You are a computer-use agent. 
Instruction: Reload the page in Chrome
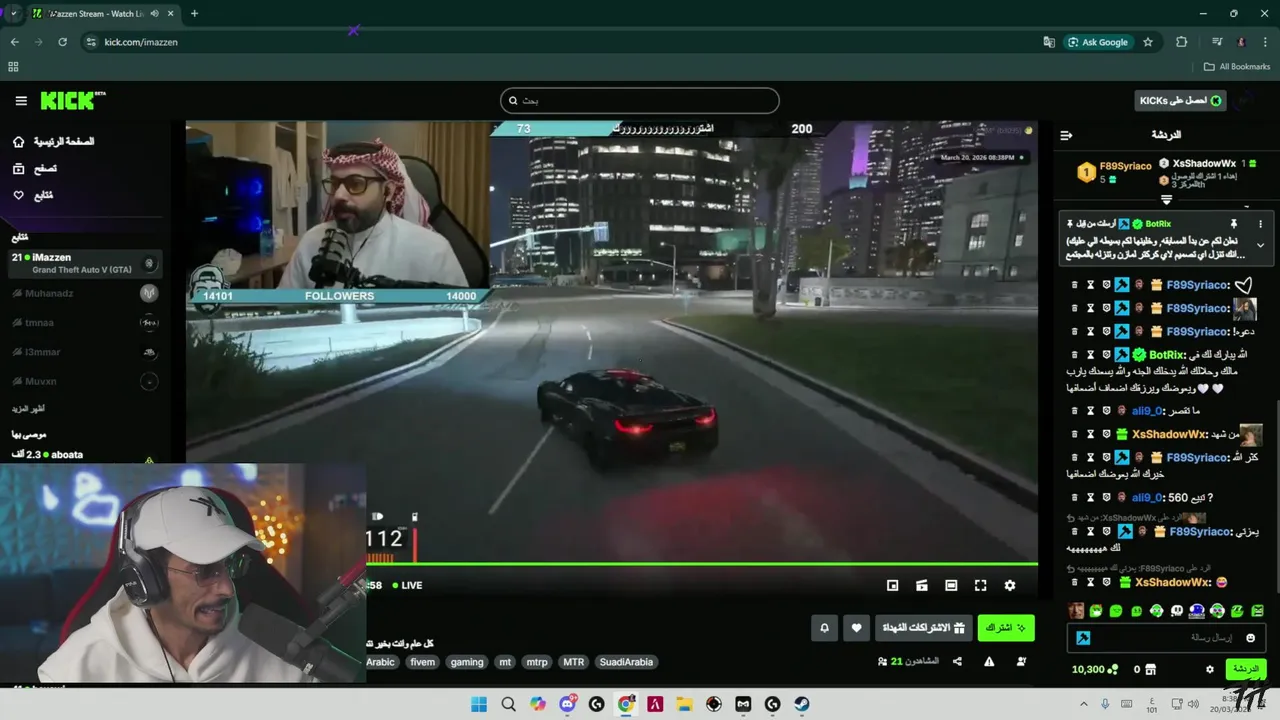(x=63, y=42)
